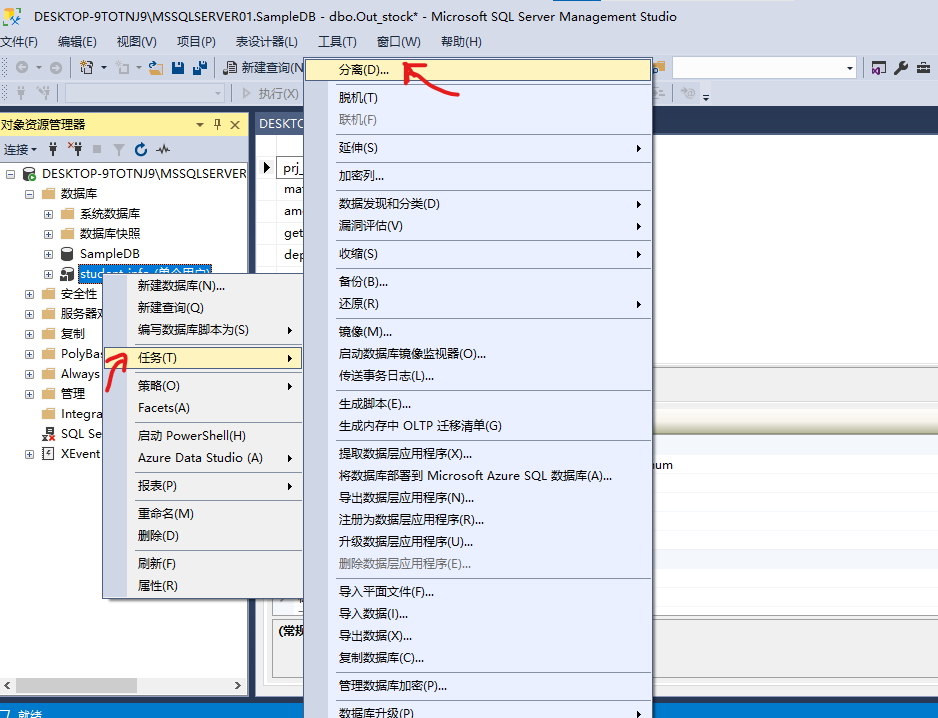Expand the SampleDB database node
Image resolution: width=938 pixels, height=718 pixels.
(x=48, y=254)
